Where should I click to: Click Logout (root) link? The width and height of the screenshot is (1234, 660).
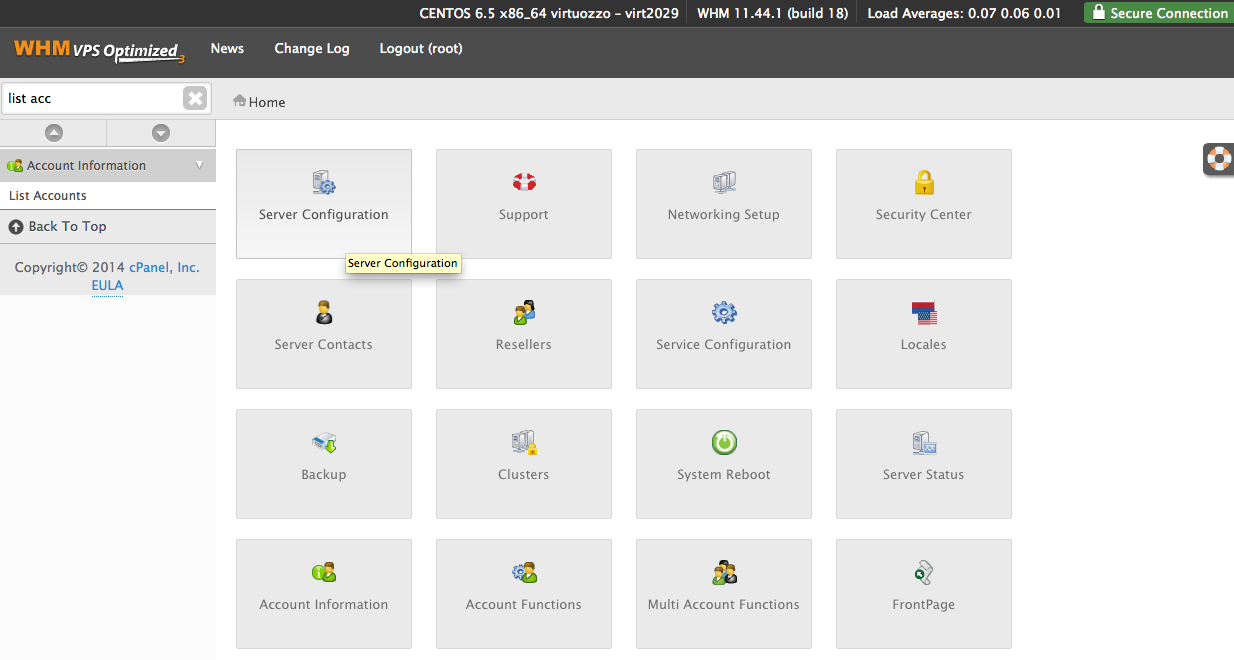coord(421,48)
